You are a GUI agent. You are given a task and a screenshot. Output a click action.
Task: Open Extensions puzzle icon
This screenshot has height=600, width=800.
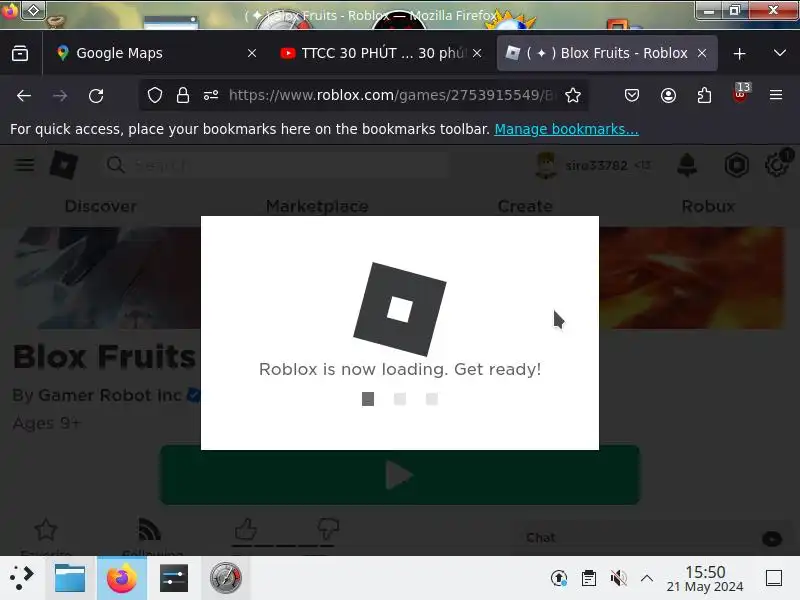point(704,95)
